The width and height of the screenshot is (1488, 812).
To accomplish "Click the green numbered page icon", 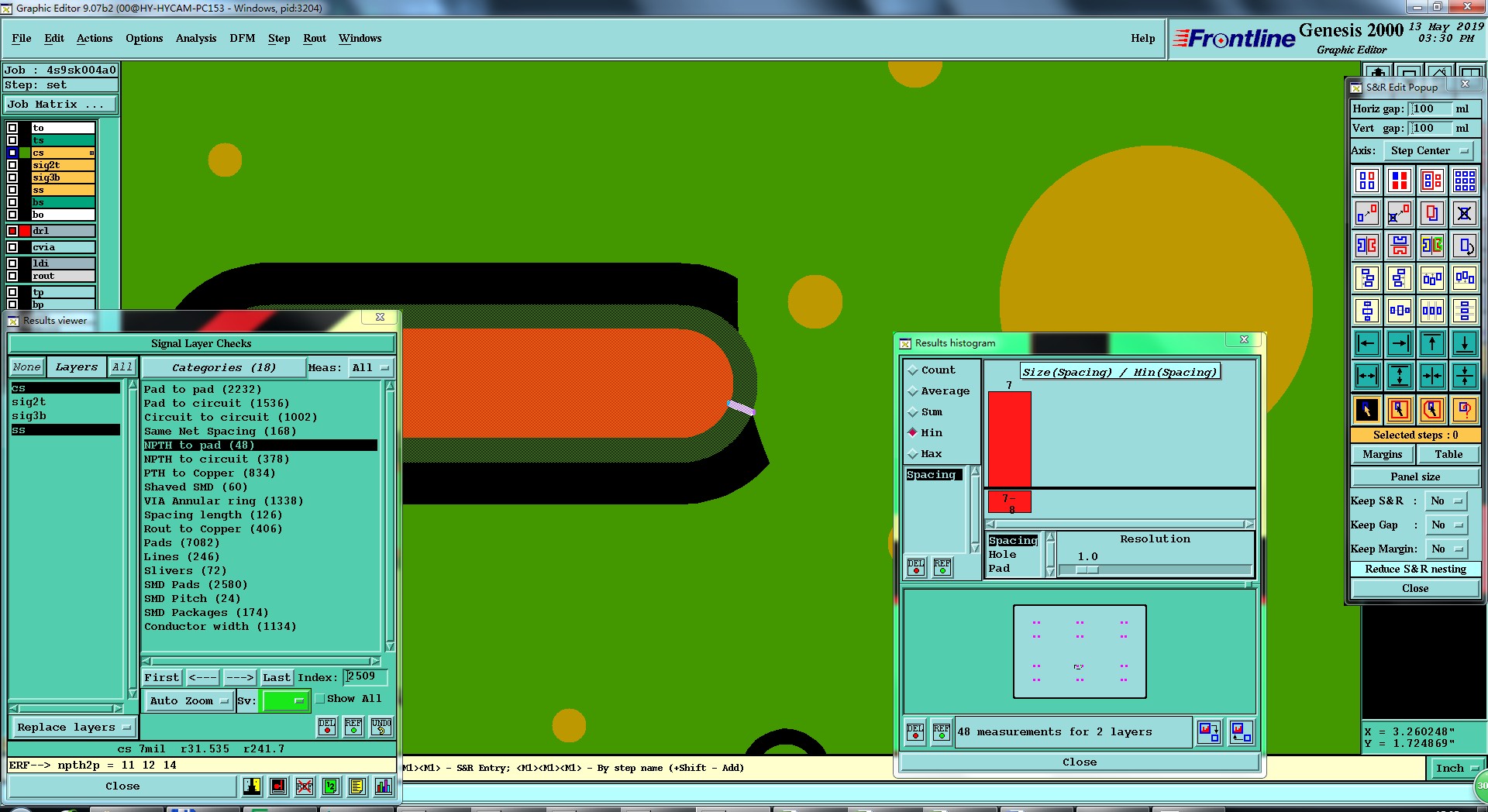I will (331, 786).
